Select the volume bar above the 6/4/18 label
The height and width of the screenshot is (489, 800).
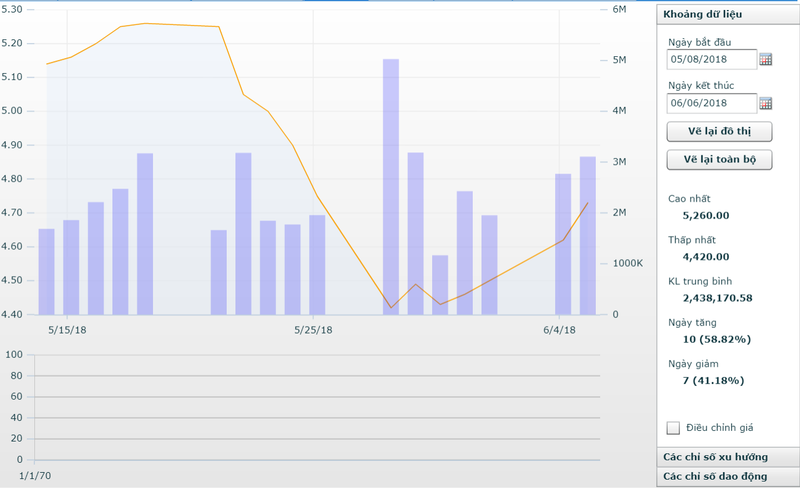[563, 244]
